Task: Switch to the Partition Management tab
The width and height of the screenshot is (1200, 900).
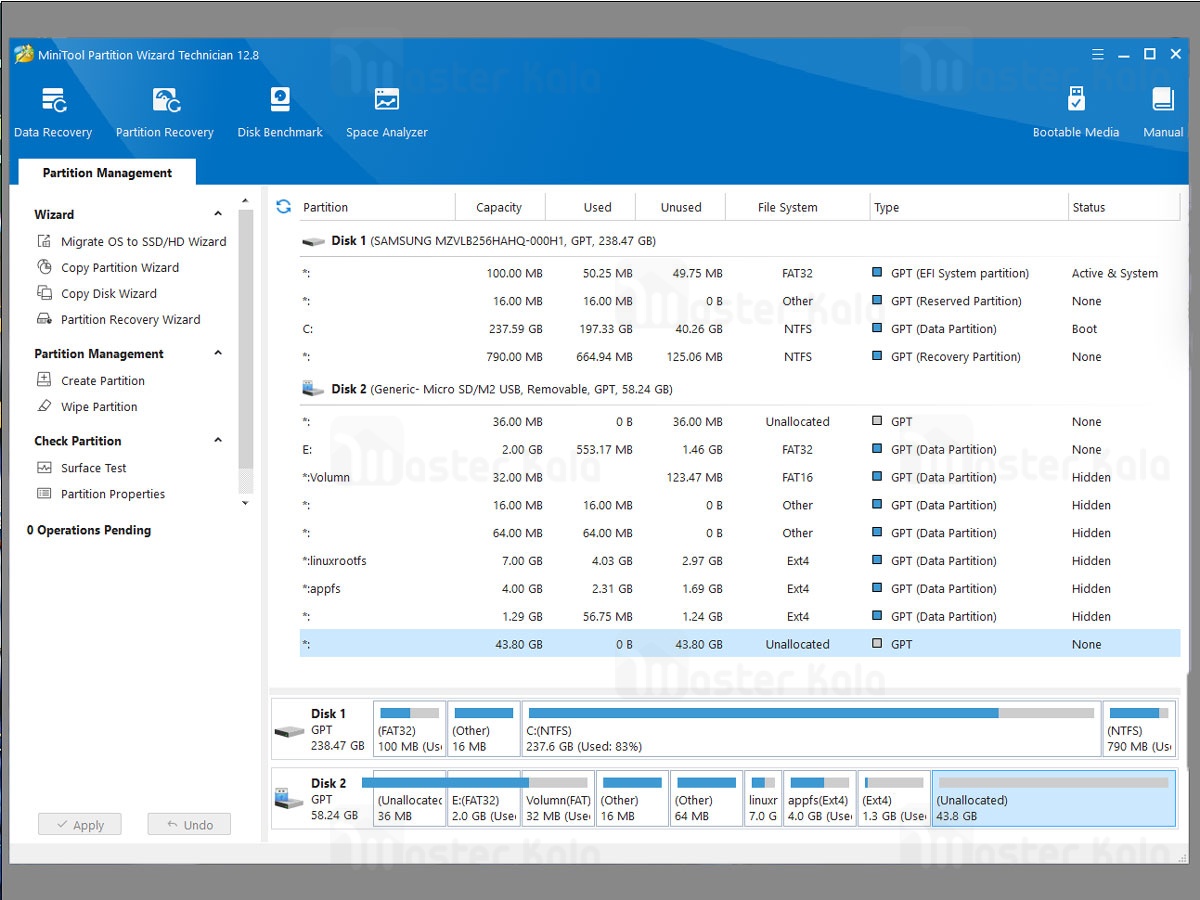Action: click(107, 173)
